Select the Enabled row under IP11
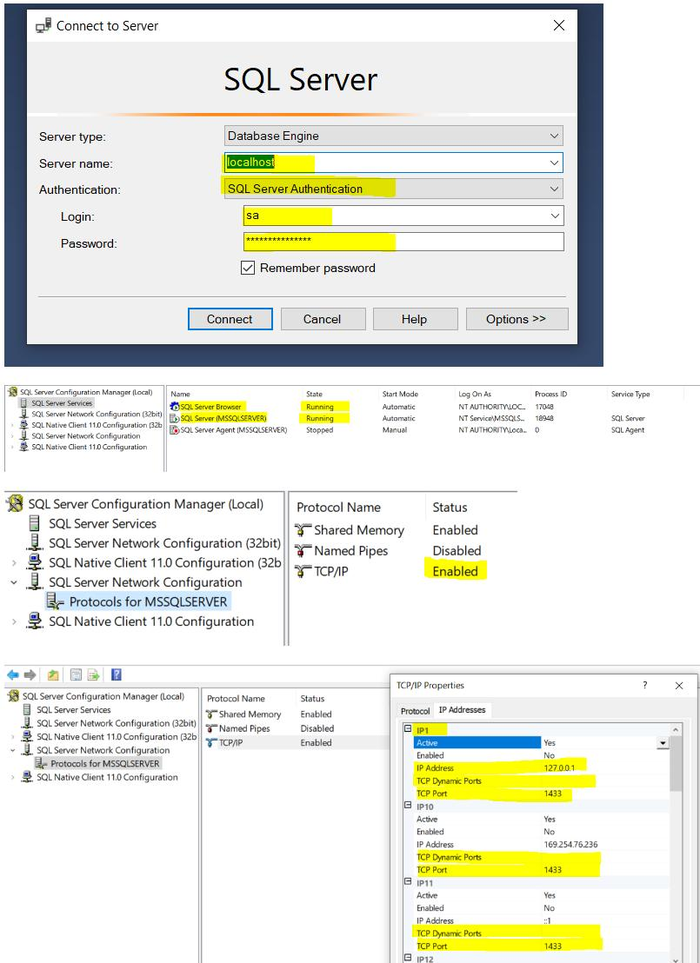 tap(540, 908)
